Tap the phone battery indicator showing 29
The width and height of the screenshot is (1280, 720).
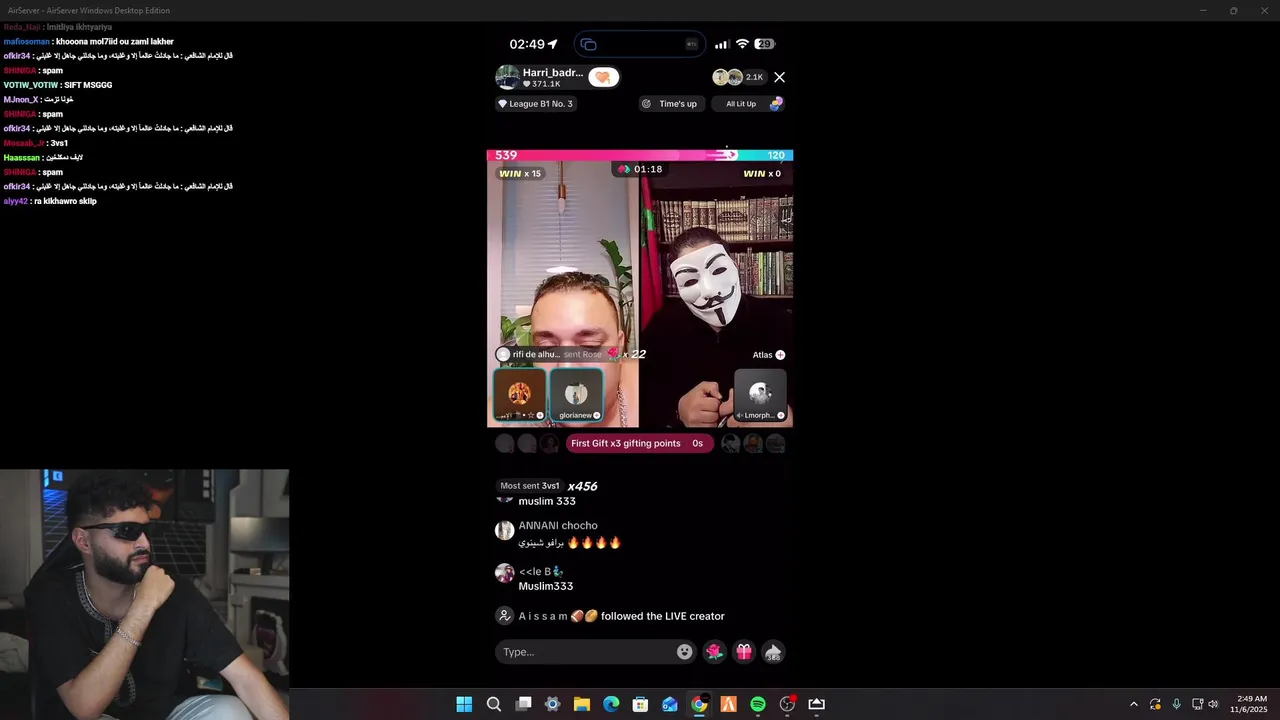[x=765, y=44]
